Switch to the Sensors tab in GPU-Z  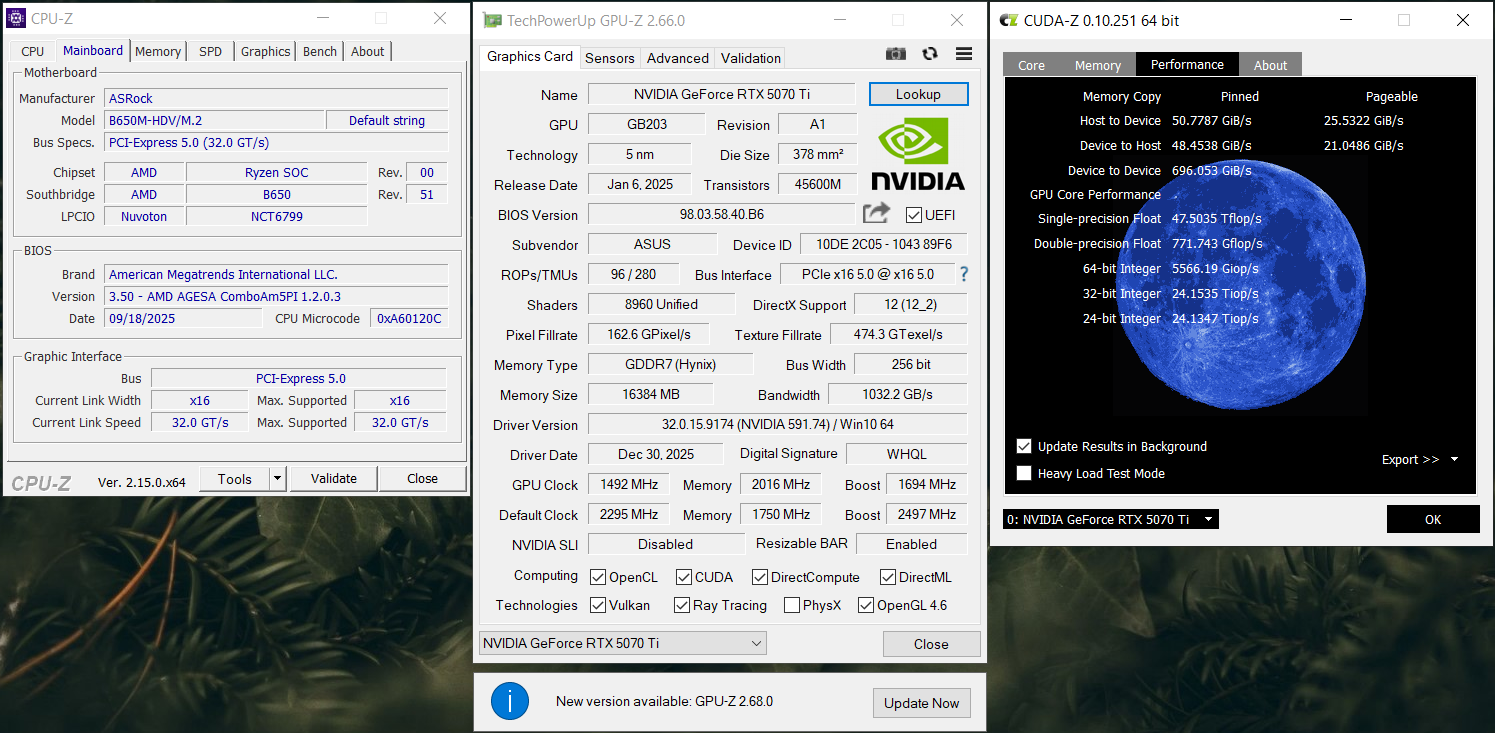610,58
